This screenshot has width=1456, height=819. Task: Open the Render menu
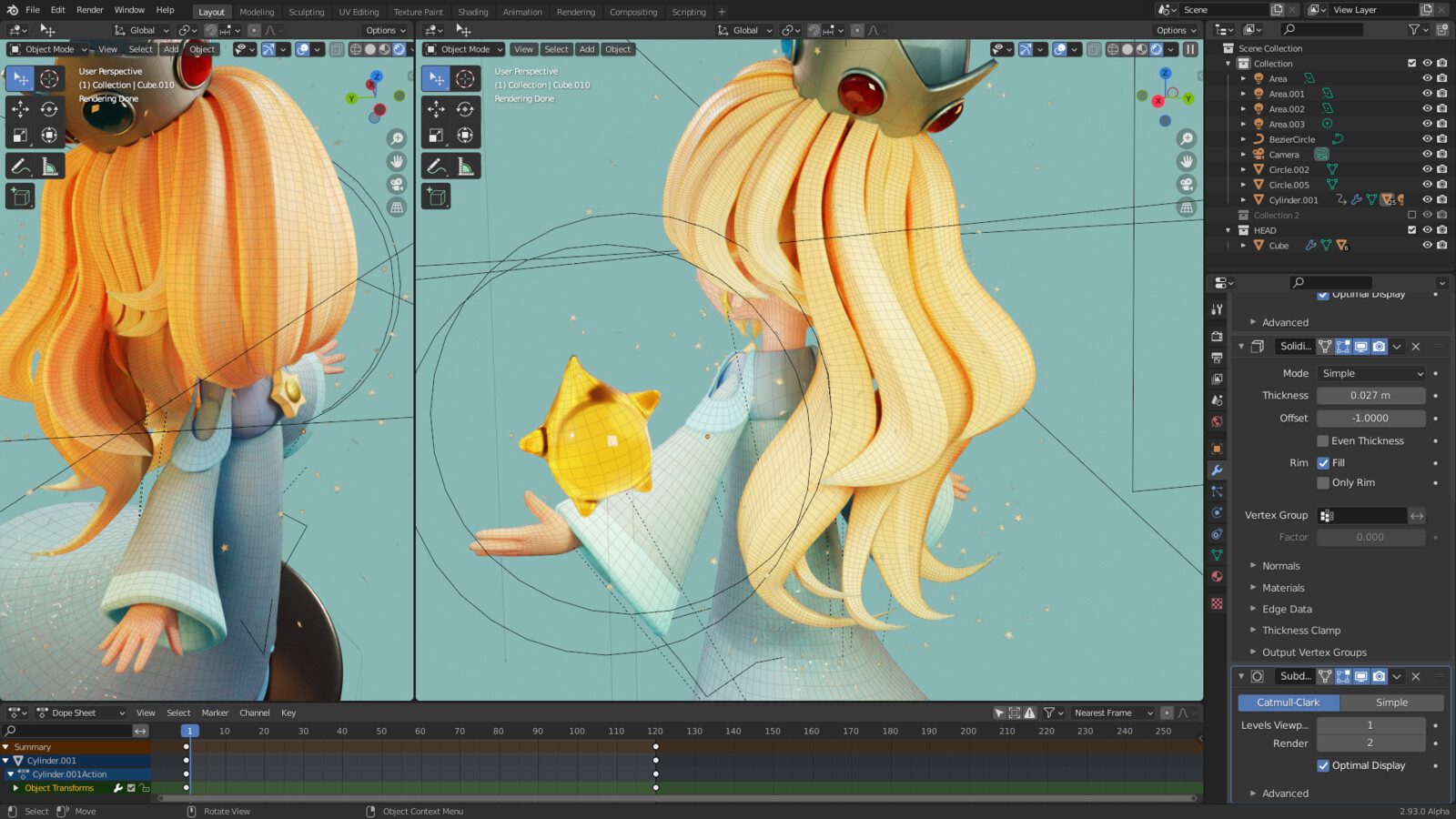[x=89, y=10]
